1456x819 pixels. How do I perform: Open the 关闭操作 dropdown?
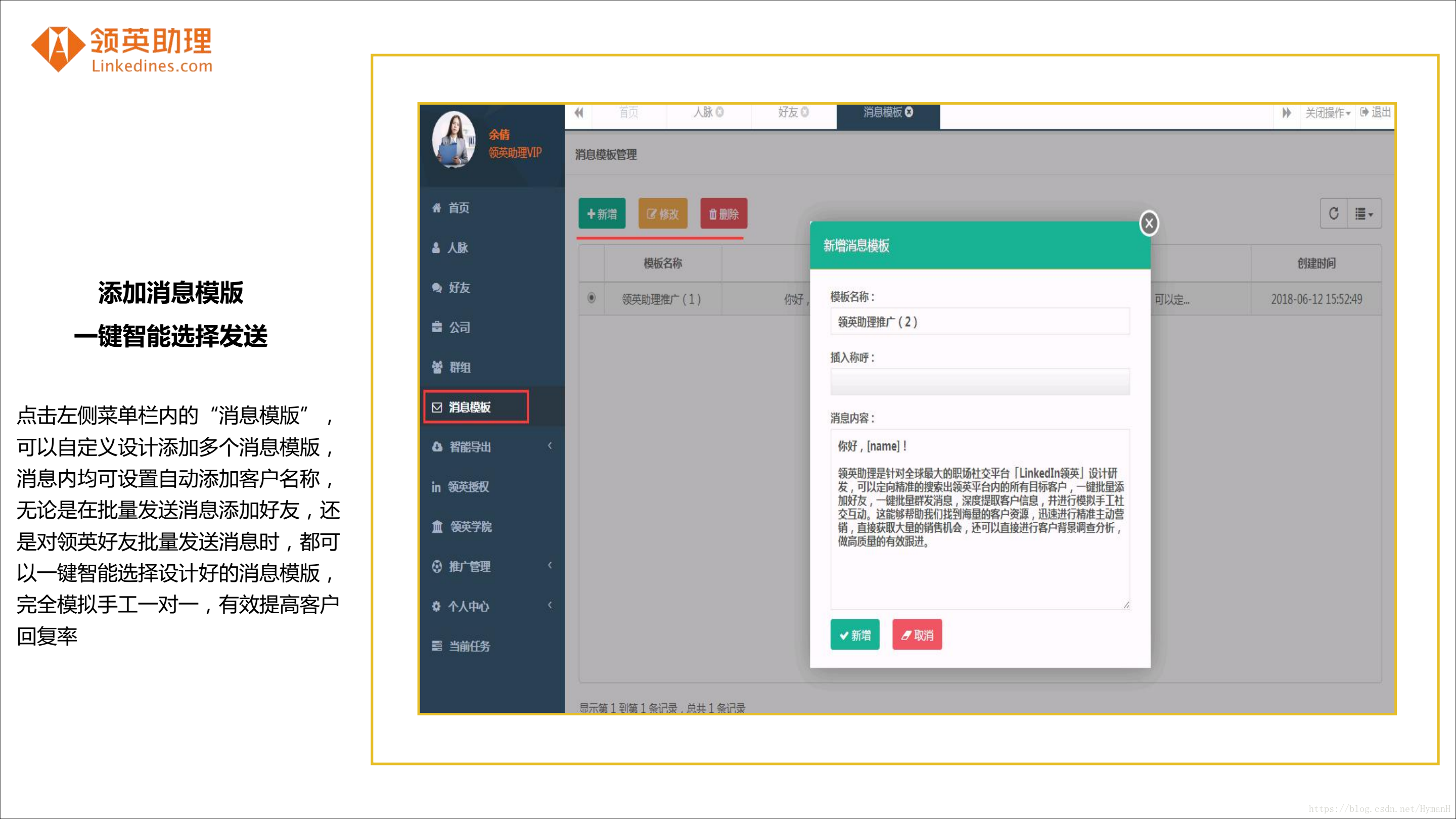point(1328,113)
